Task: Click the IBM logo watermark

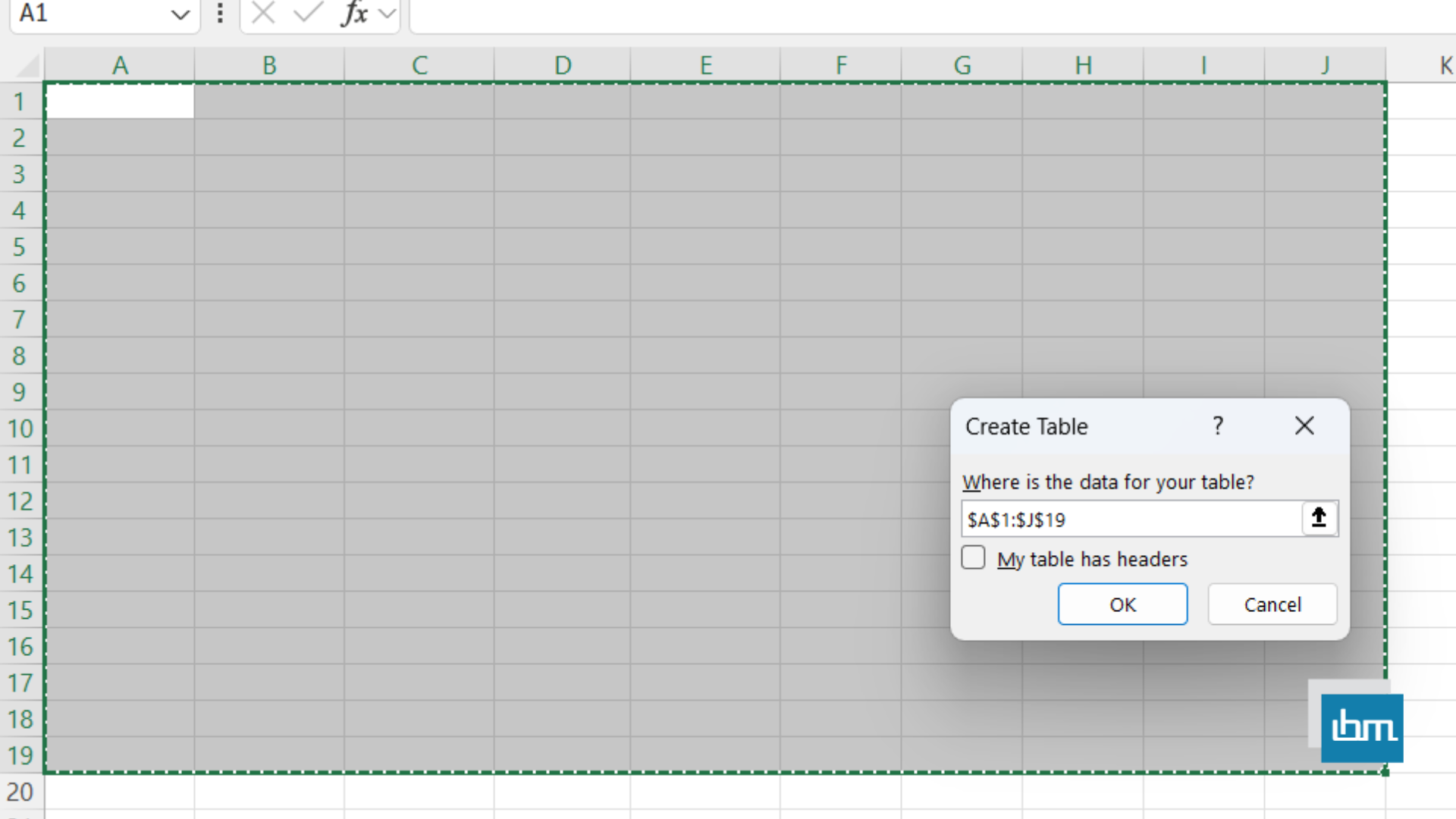Action: click(x=1361, y=727)
